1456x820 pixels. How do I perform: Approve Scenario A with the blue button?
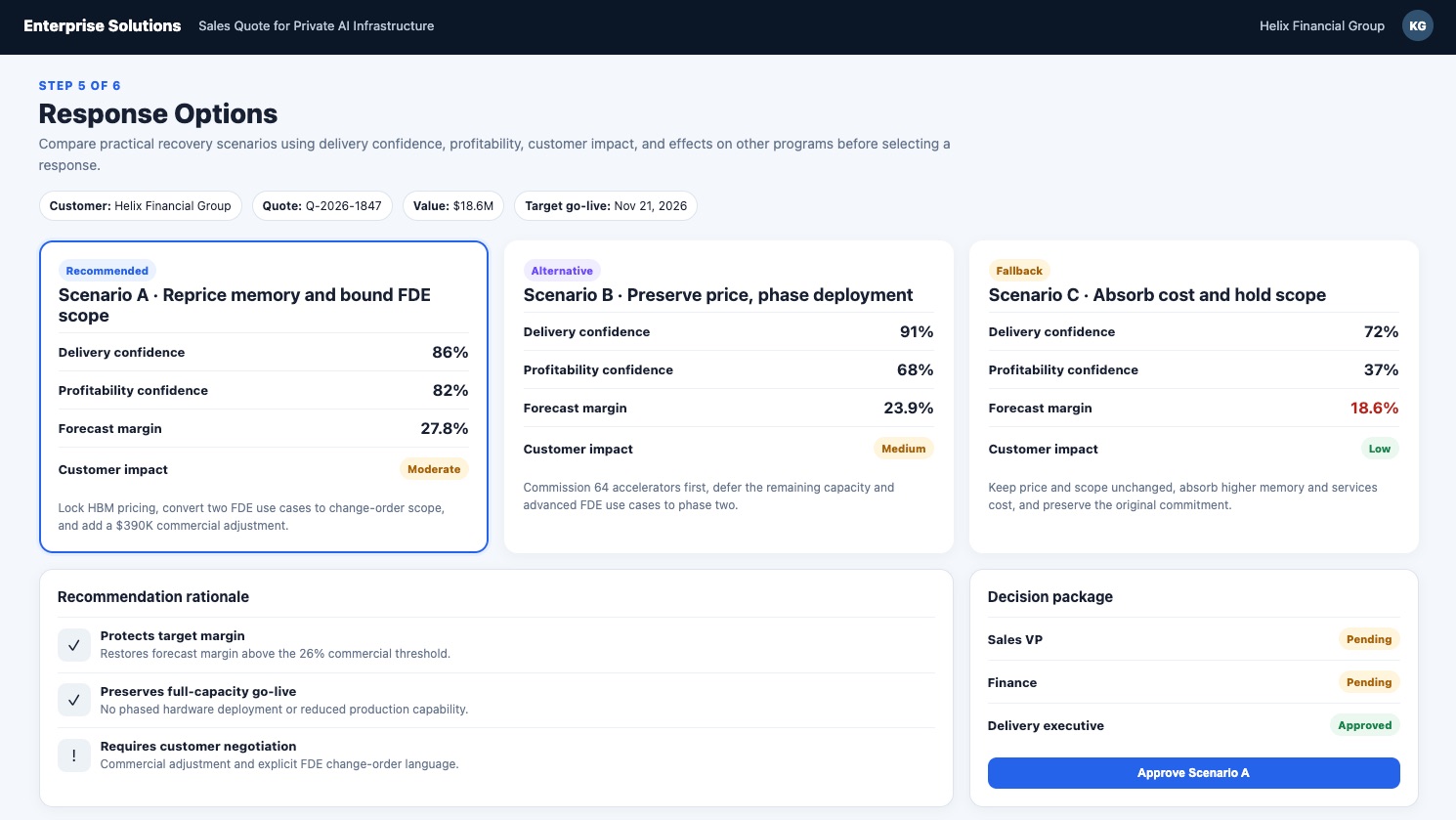(x=1193, y=773)
